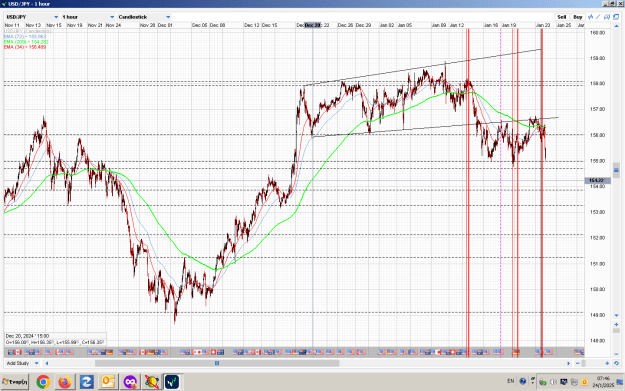
Task: Zoom in horizontally with the plus icon
Action: 607,363
